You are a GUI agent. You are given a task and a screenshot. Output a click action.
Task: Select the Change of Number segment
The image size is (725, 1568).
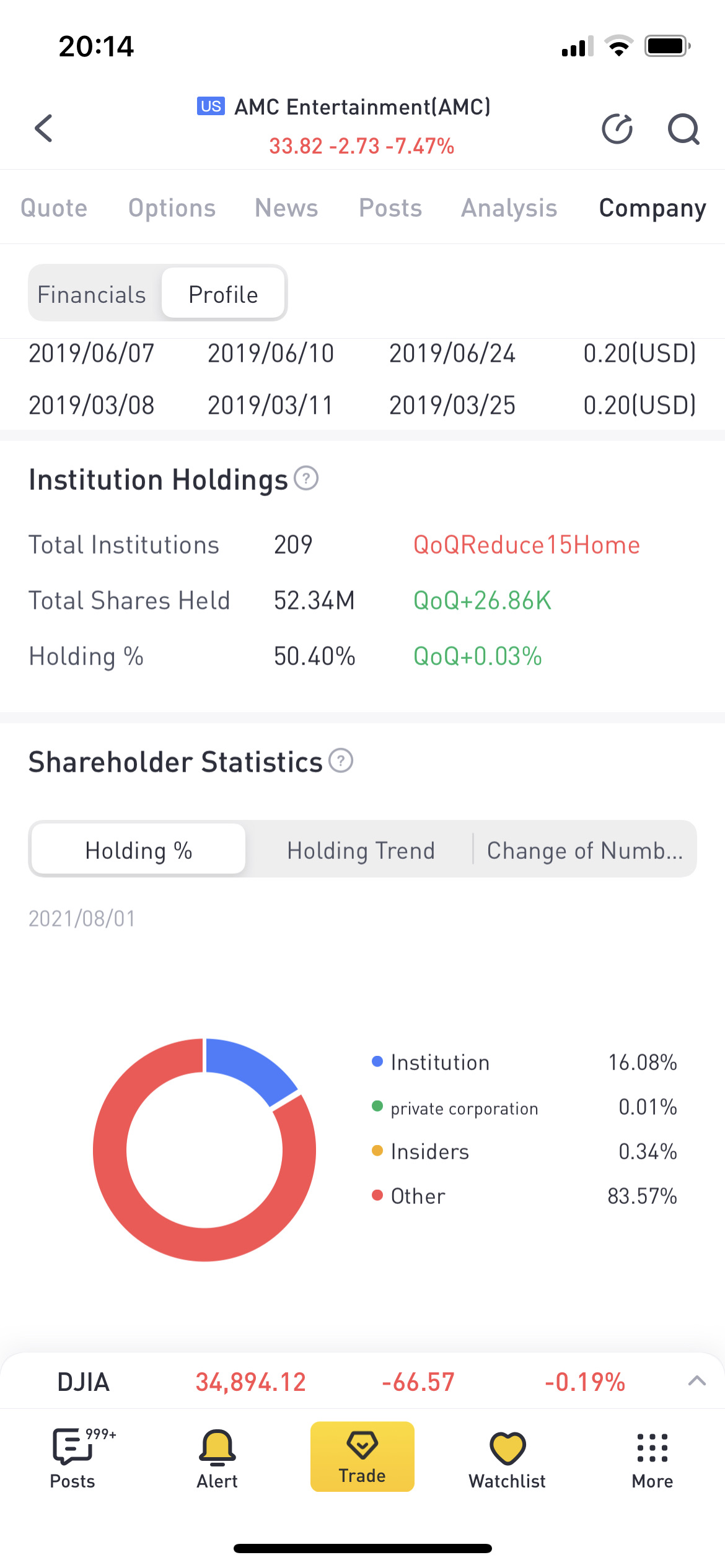[x=584, y=850]
